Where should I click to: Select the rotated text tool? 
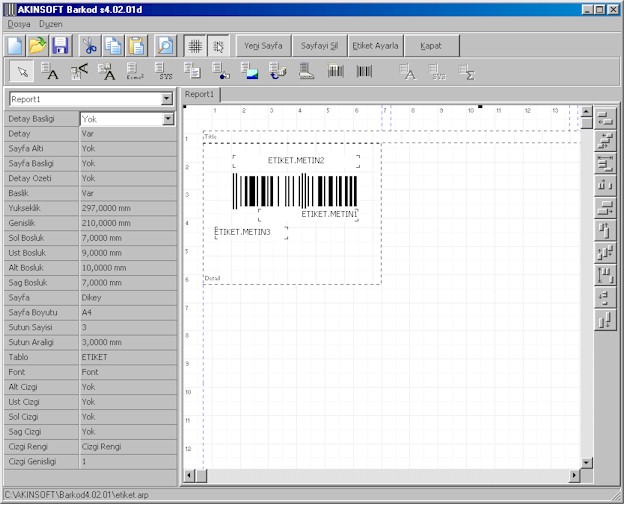click(79, 72)
